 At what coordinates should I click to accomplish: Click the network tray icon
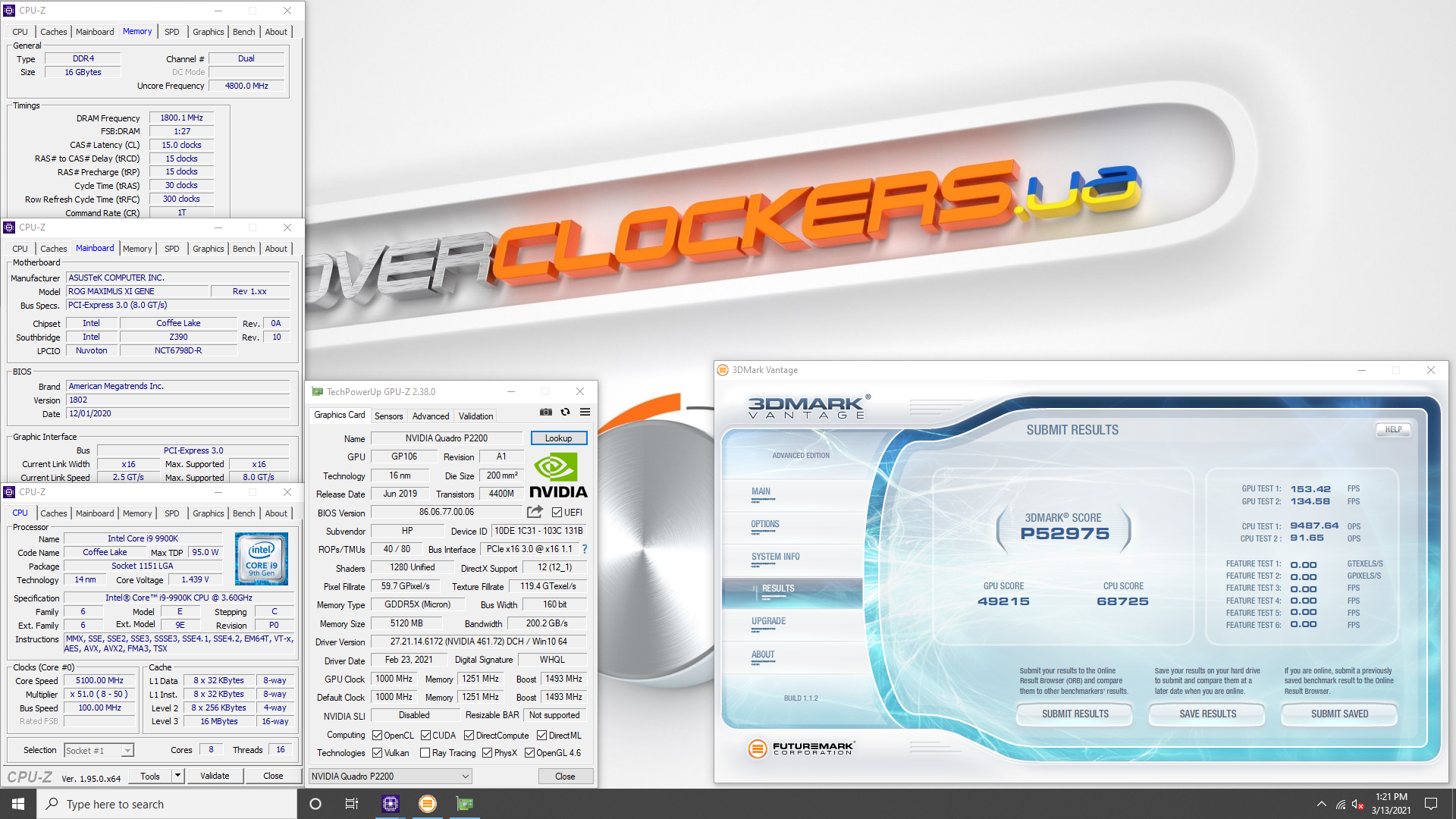pyautogui.click(x=1341, y=804)
